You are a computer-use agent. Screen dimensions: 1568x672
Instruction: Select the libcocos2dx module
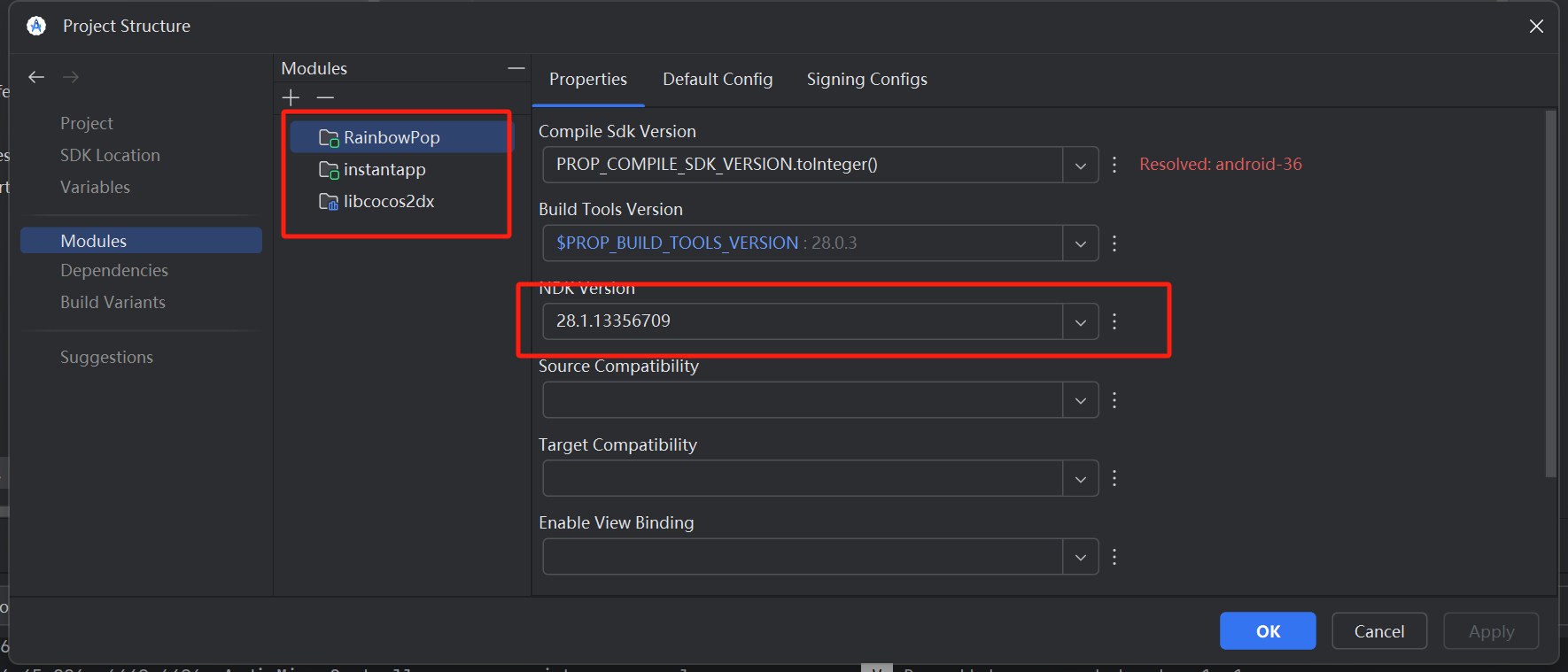389,202
